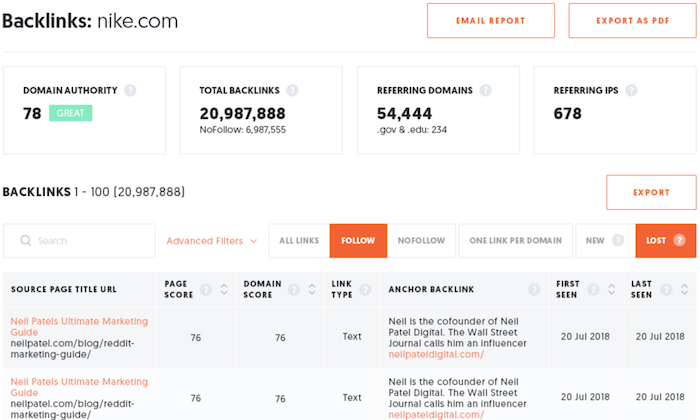This screenshot has width=700, height=420.
Task: Click the Total Backlinks help icon
Action: [298, 91]
